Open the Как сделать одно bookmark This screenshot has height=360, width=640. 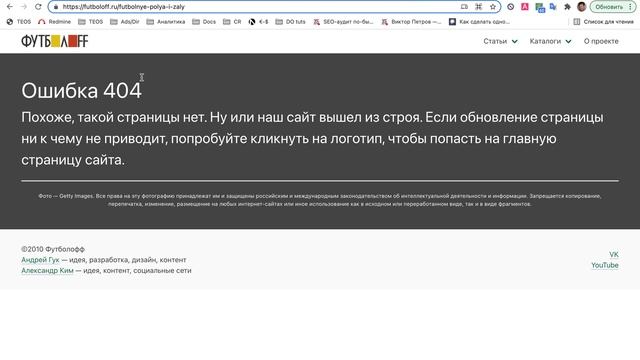[480, 22]
